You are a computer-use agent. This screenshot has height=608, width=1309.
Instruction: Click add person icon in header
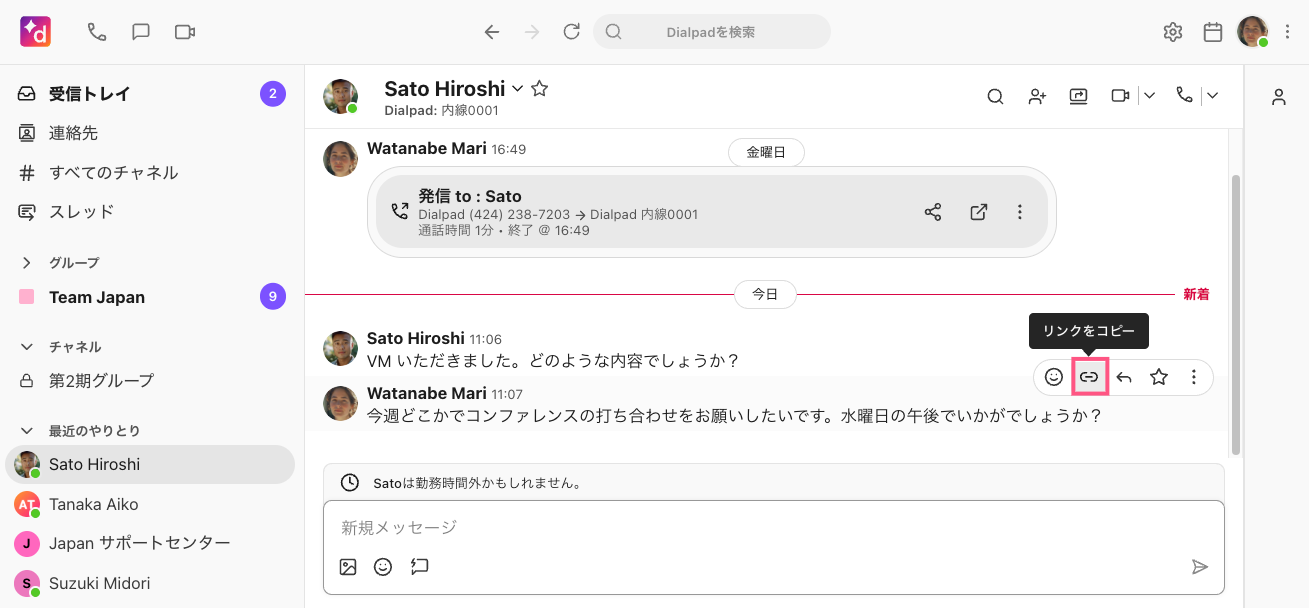click(1037, 96)
